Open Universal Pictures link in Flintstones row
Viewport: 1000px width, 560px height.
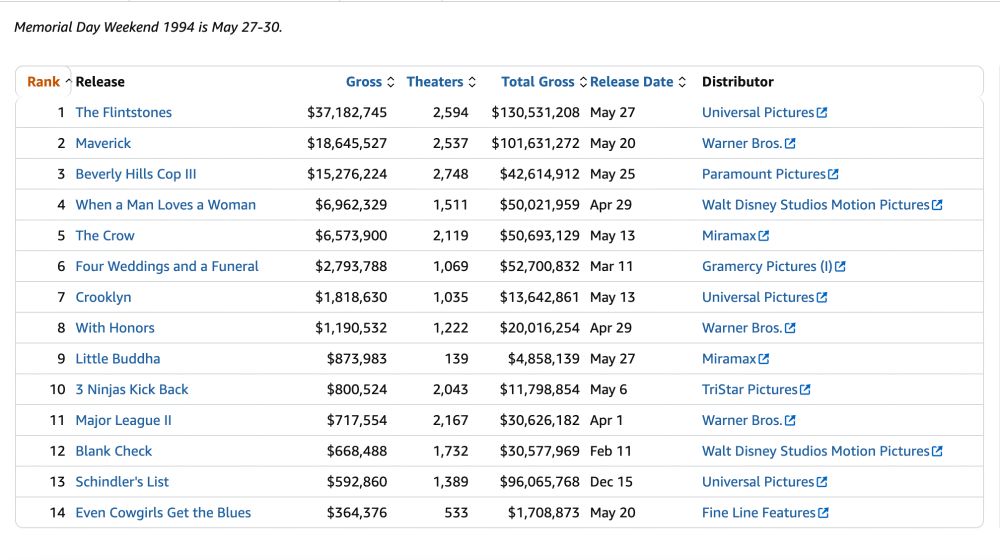pyautogui.click(x=758, y=112)
